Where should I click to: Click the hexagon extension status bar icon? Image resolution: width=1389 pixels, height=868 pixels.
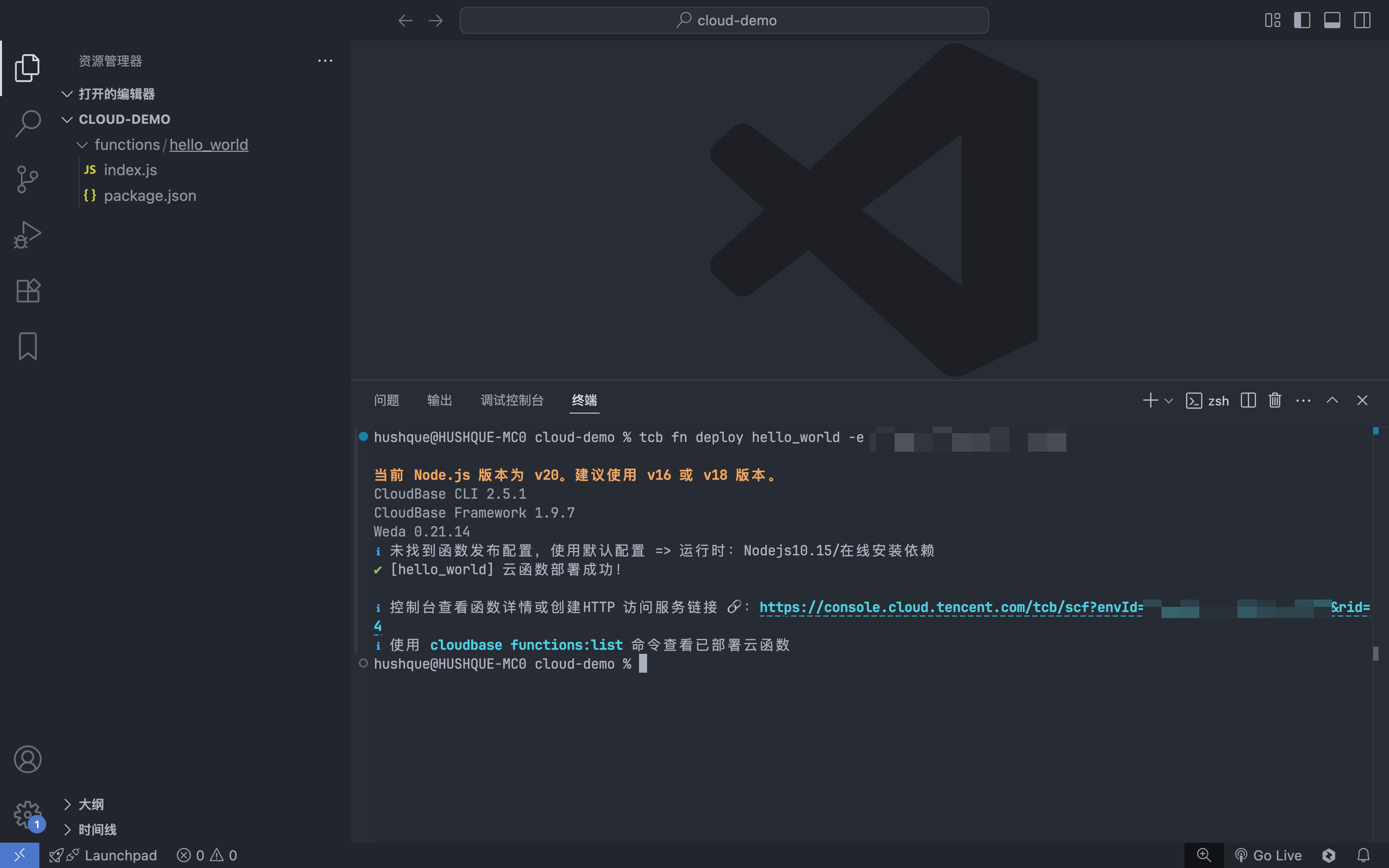tap(1329, 856)
